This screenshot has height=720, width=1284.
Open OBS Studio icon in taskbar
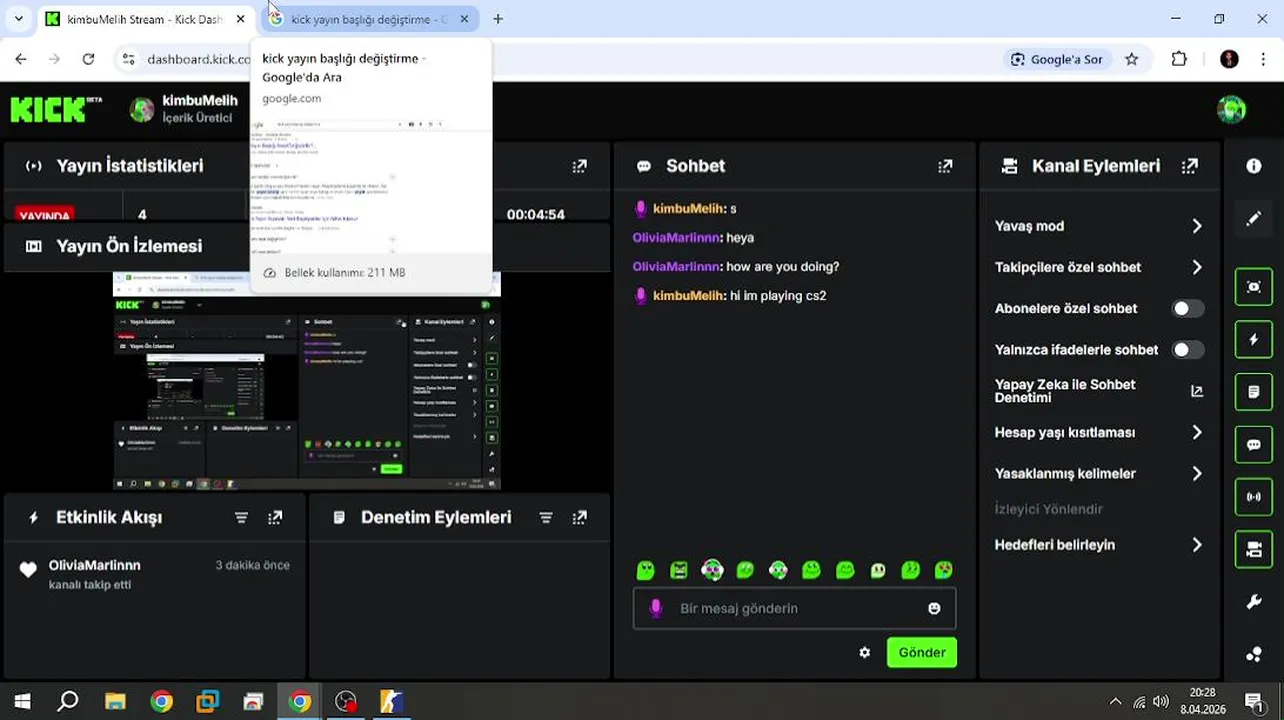point(346,702)
